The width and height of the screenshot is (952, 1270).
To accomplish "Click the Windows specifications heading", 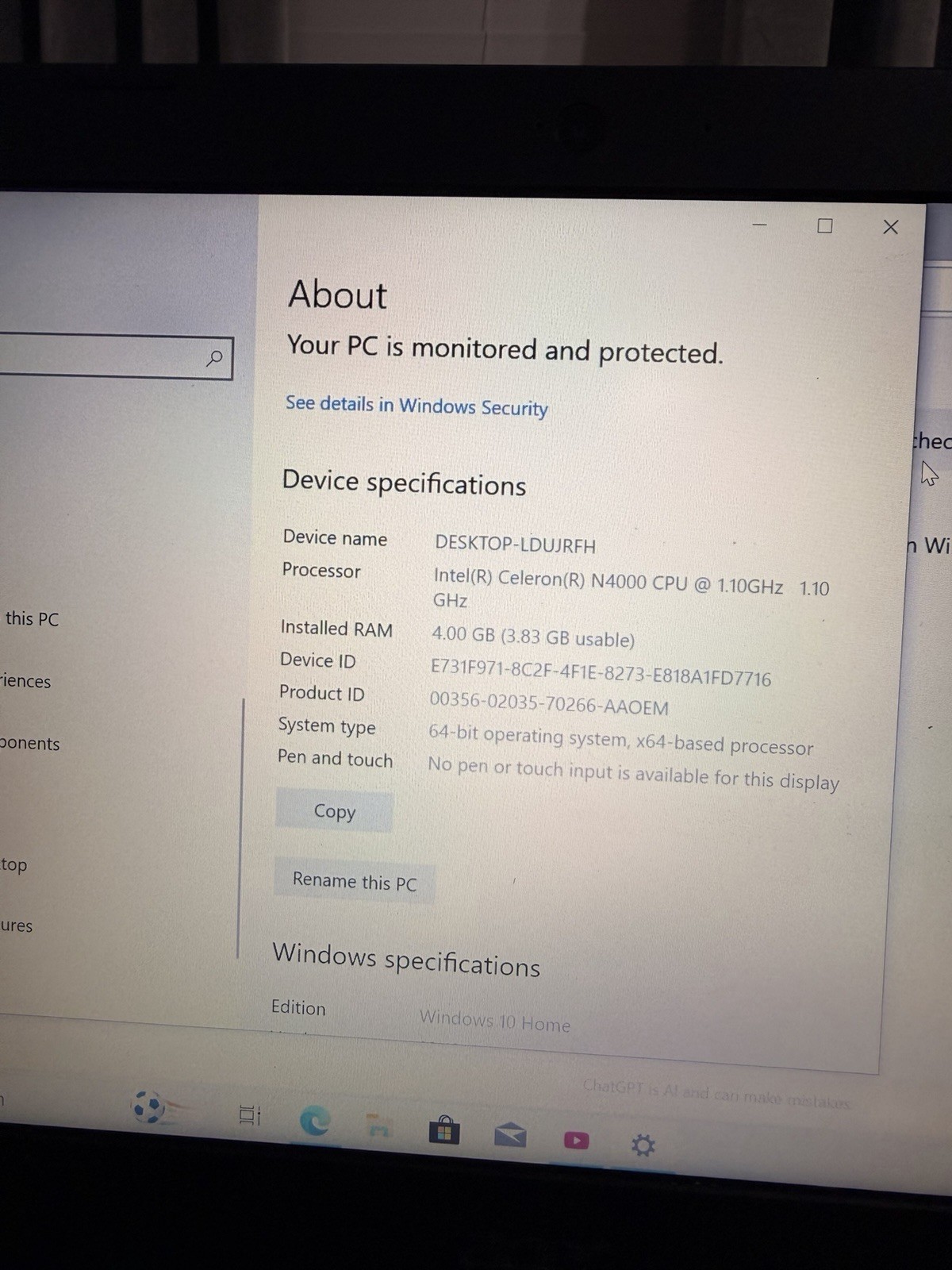I will [406, 960].
